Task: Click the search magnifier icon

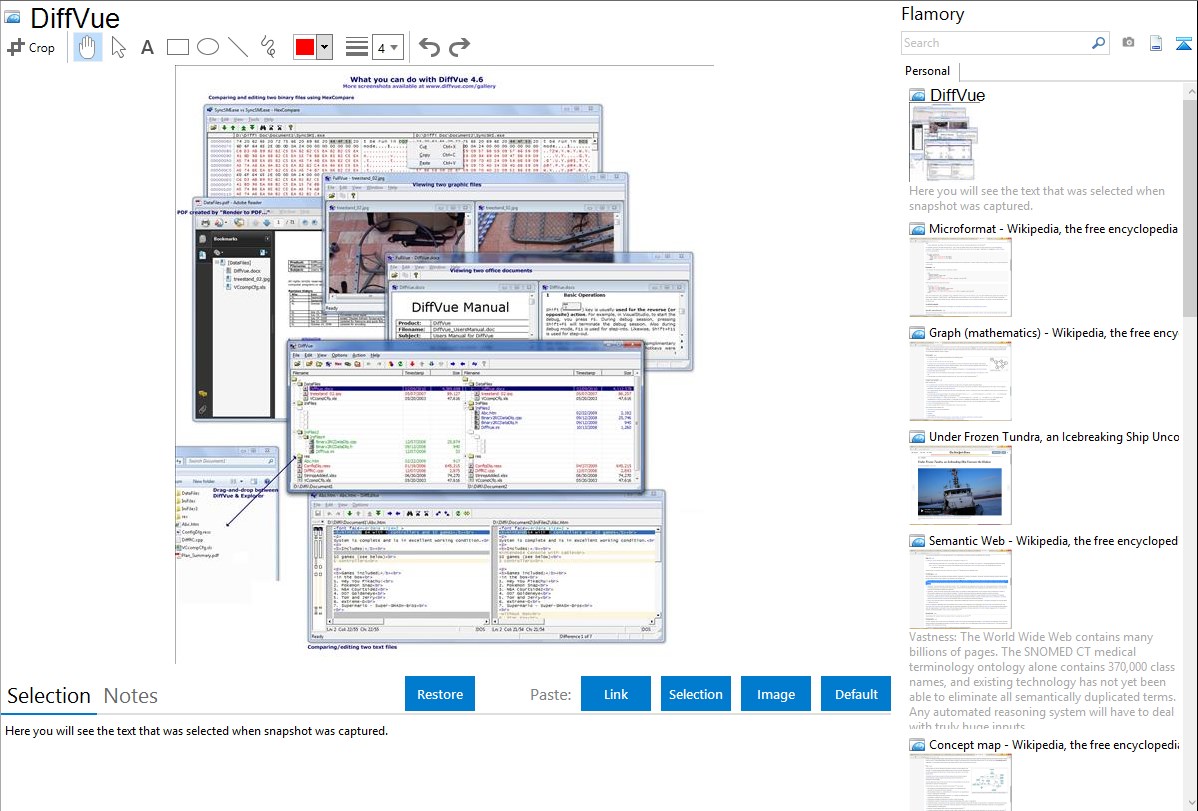Action: [x=1098, y=43]
